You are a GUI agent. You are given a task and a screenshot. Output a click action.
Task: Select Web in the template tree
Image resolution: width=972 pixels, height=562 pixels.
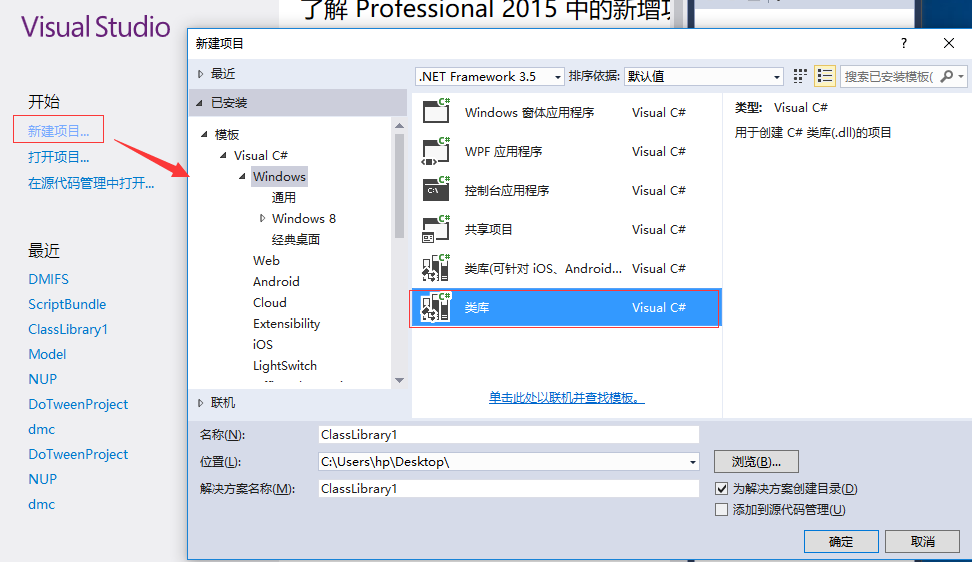[x=266, y=260]
